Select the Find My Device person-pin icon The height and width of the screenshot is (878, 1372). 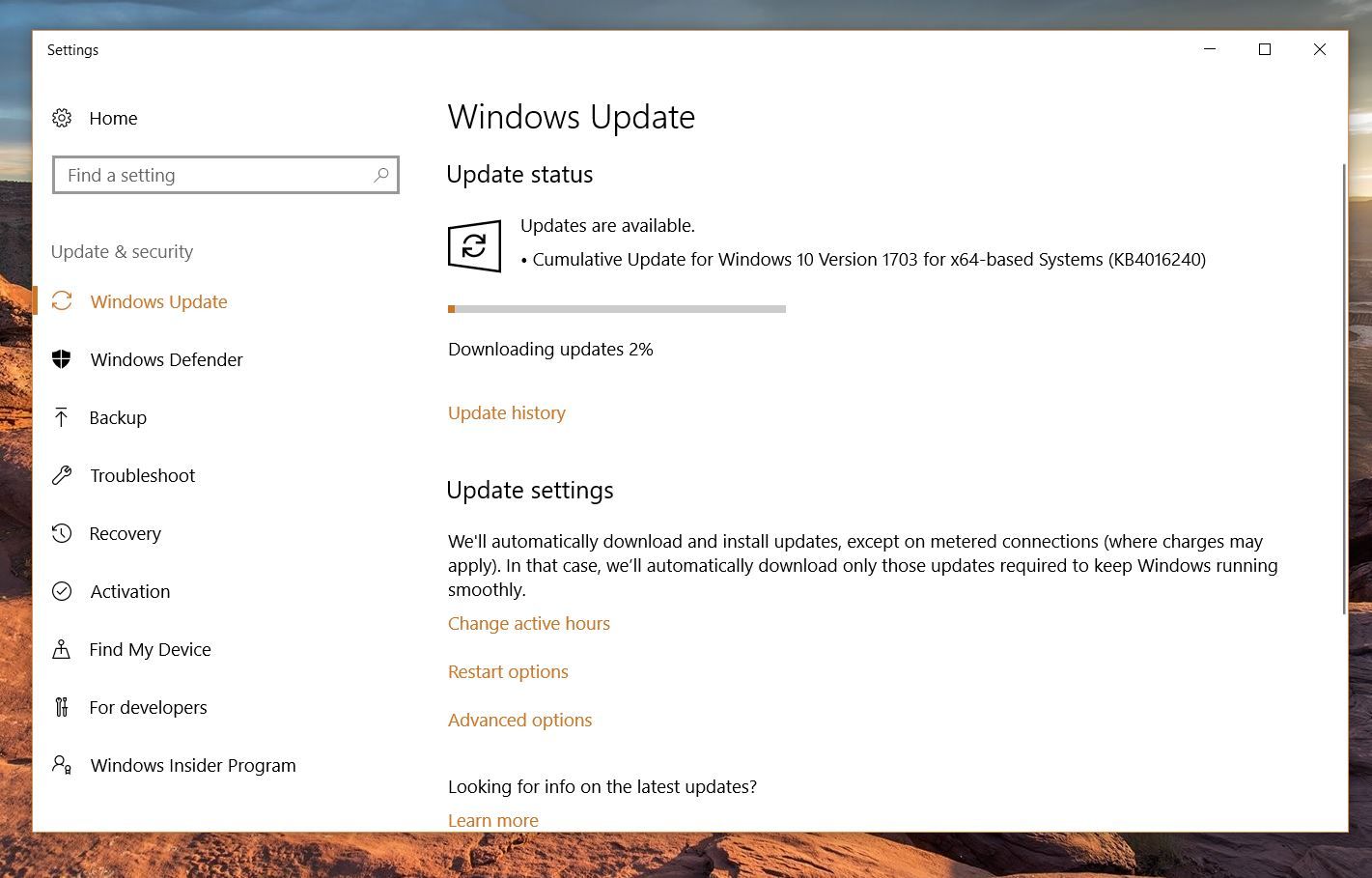(62, 649)
